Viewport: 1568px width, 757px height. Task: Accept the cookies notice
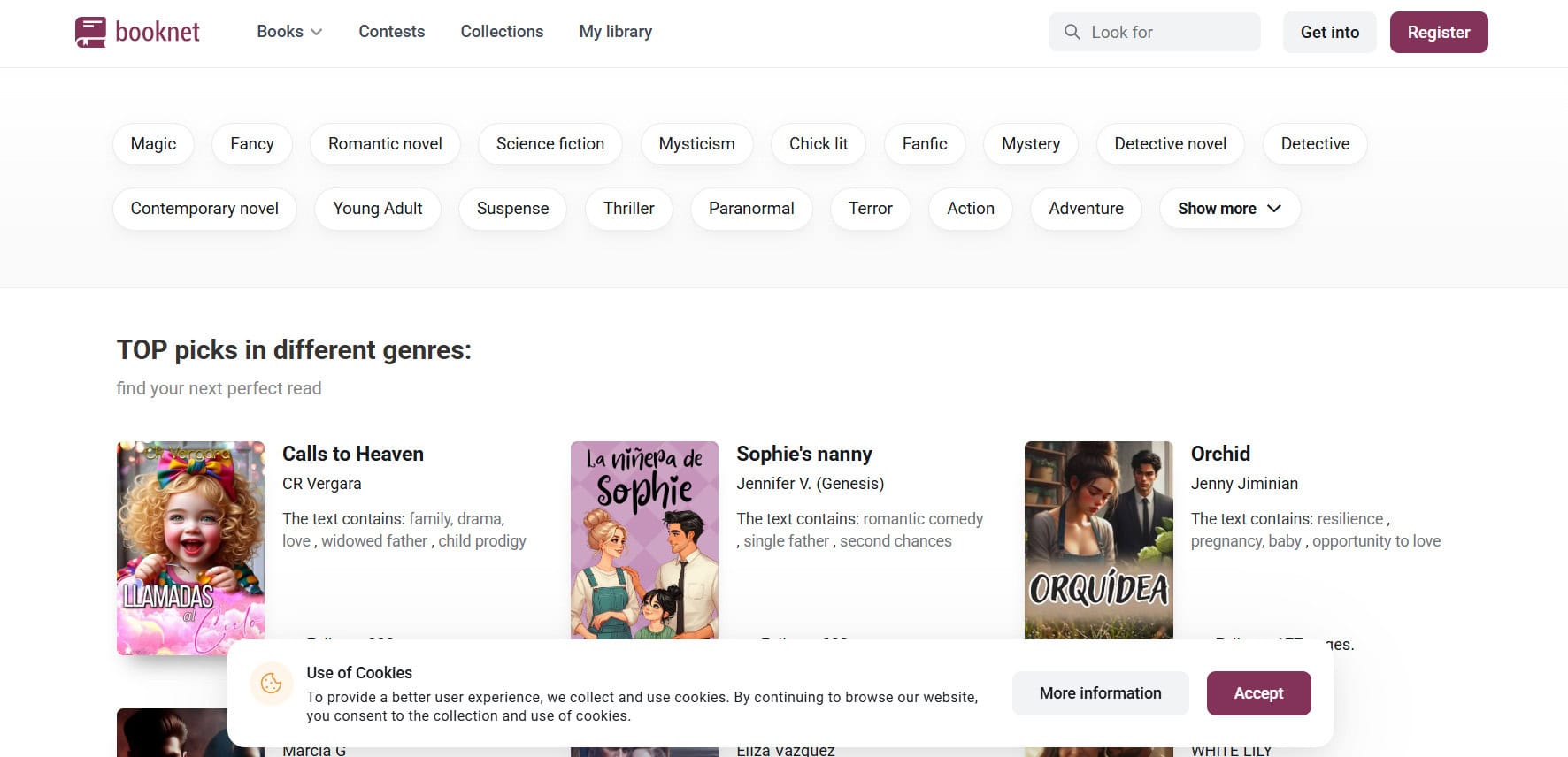1257,693
